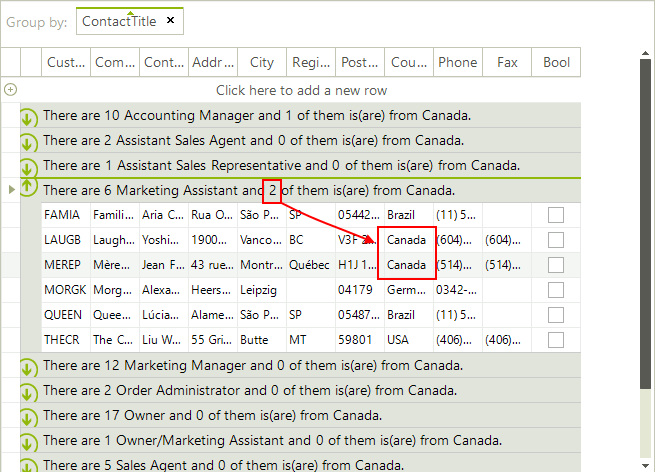Screen dimensions: 655x472
Task: Click the Butte city cell
Action: click(262, 340)
